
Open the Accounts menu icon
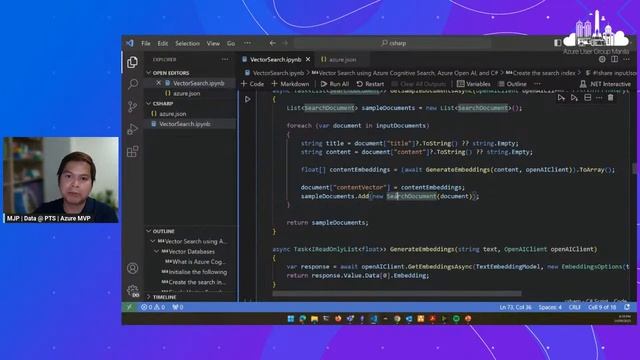pos(132,268)
